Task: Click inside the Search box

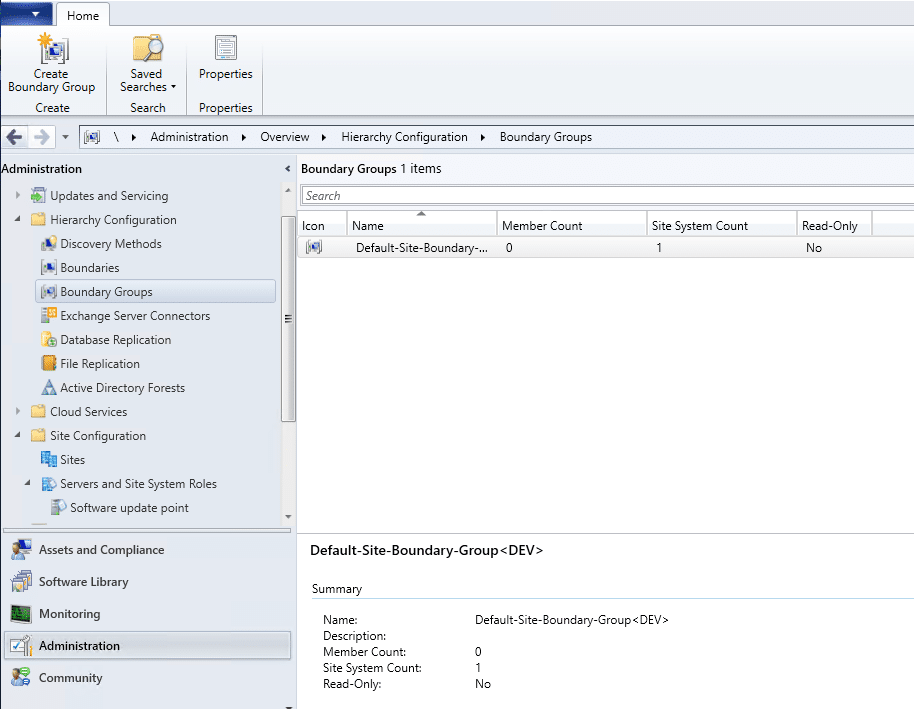Action: [x=500, y=196]
